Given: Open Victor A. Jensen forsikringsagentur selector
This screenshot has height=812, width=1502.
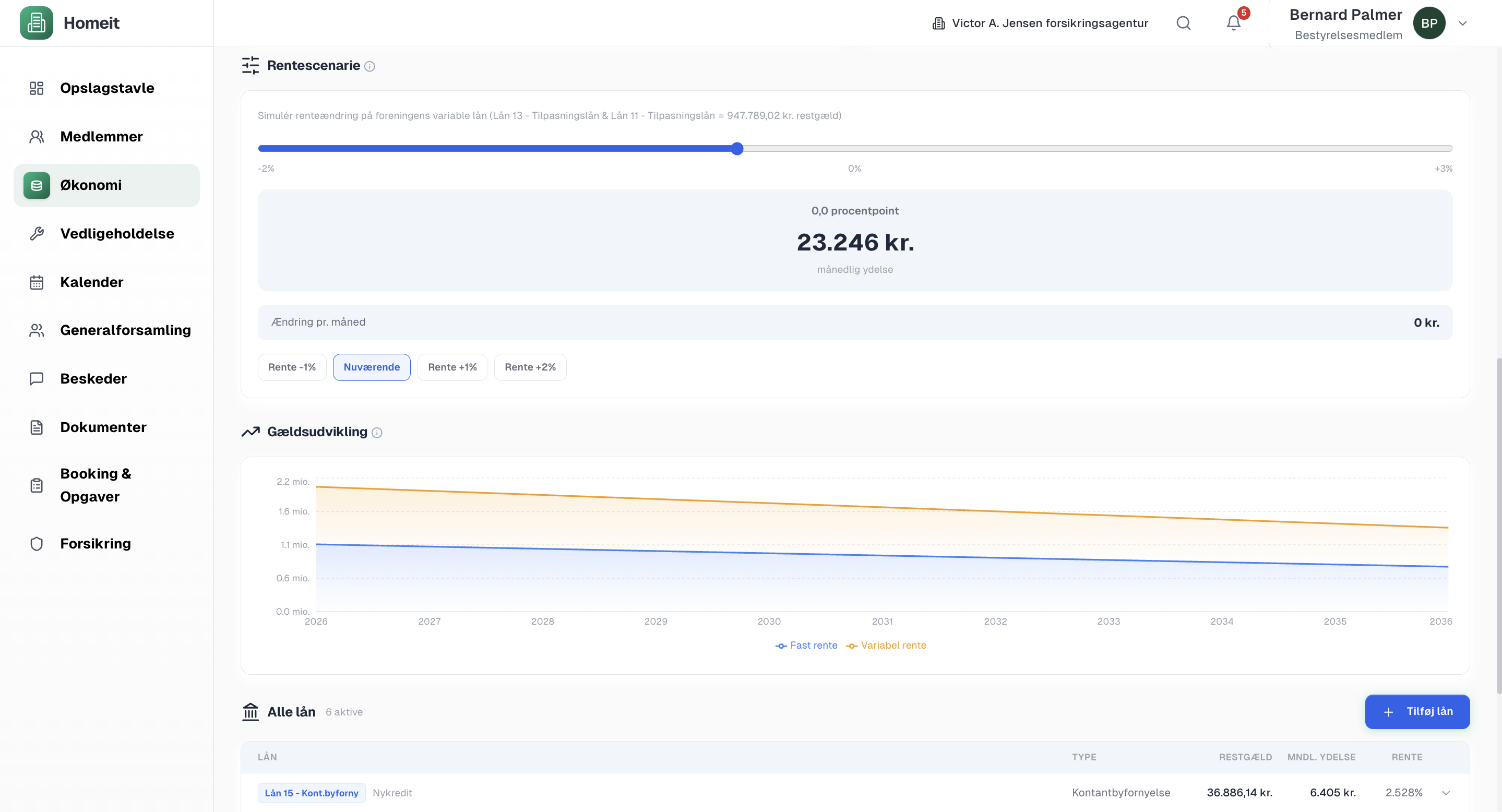Looking at the screenshot, I should (x=1041, y=23).
